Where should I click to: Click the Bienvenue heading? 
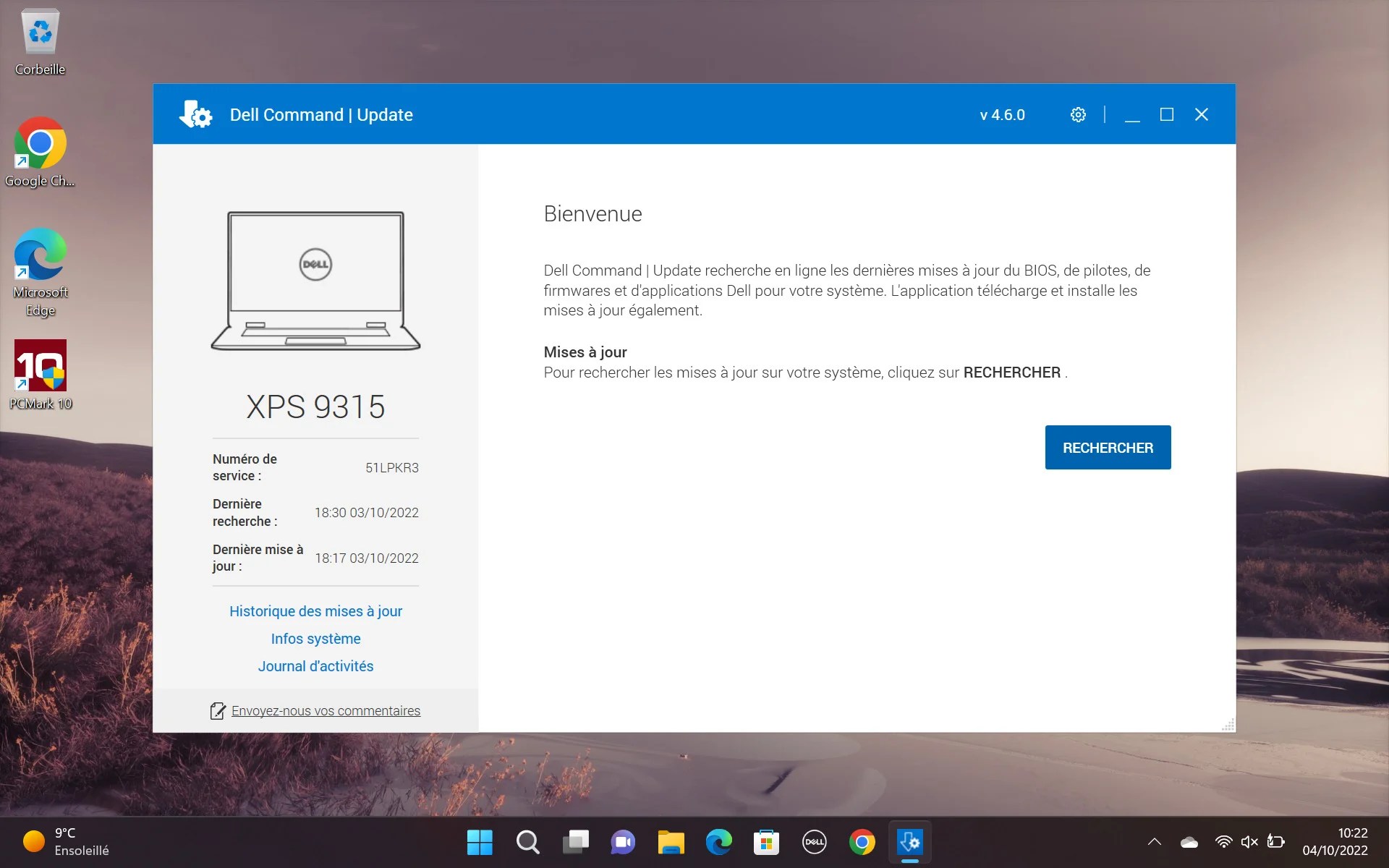coord(592,214)
